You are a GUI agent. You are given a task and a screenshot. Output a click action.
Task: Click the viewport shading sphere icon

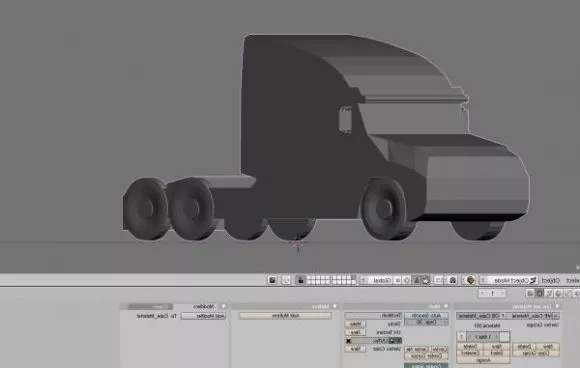coord(471,280)
